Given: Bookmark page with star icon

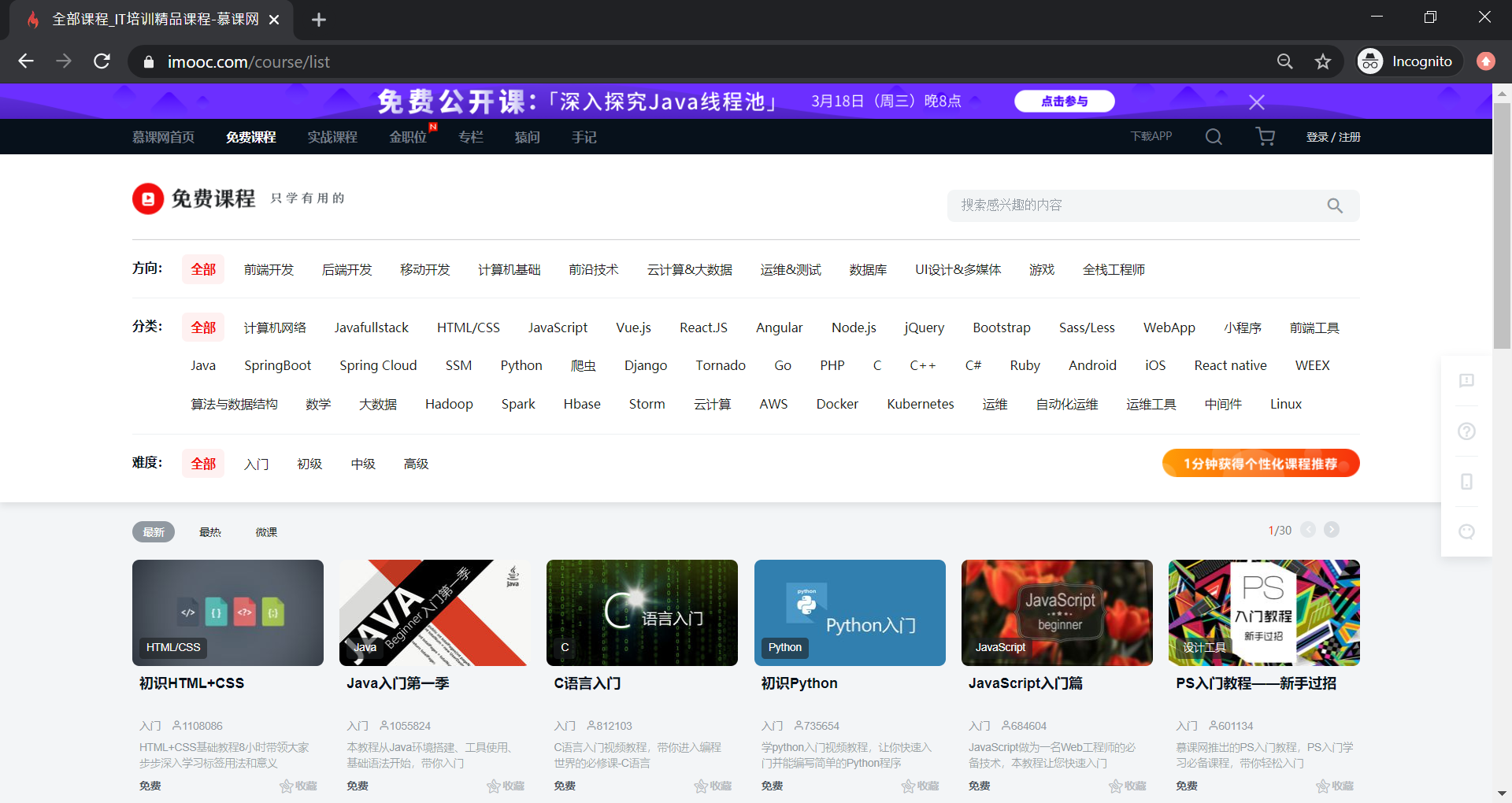Looking at the screenshot, I should point(1323,61).
